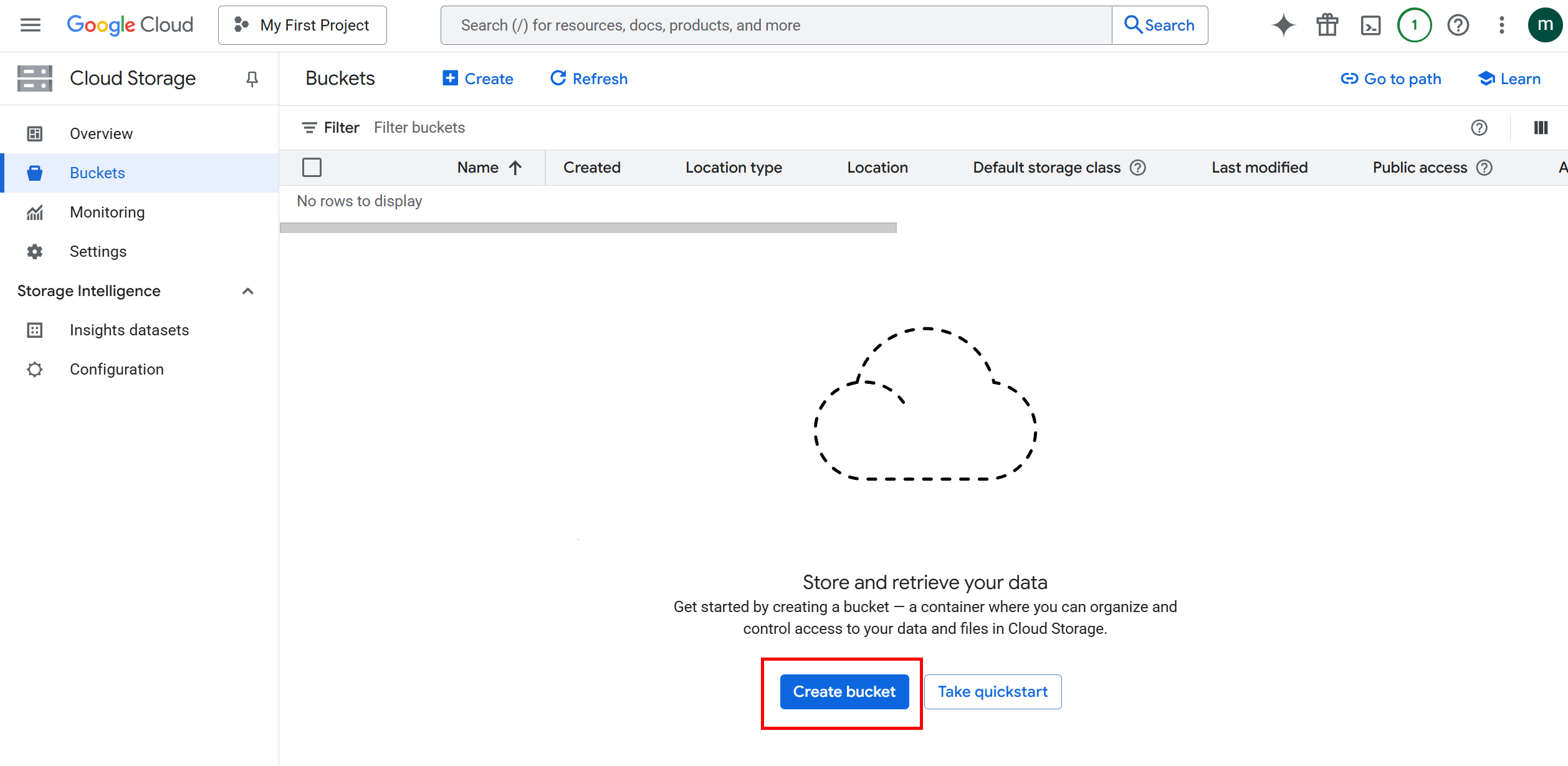
Task: Open the more options three-dot menu
Action: pos(1501,25)
